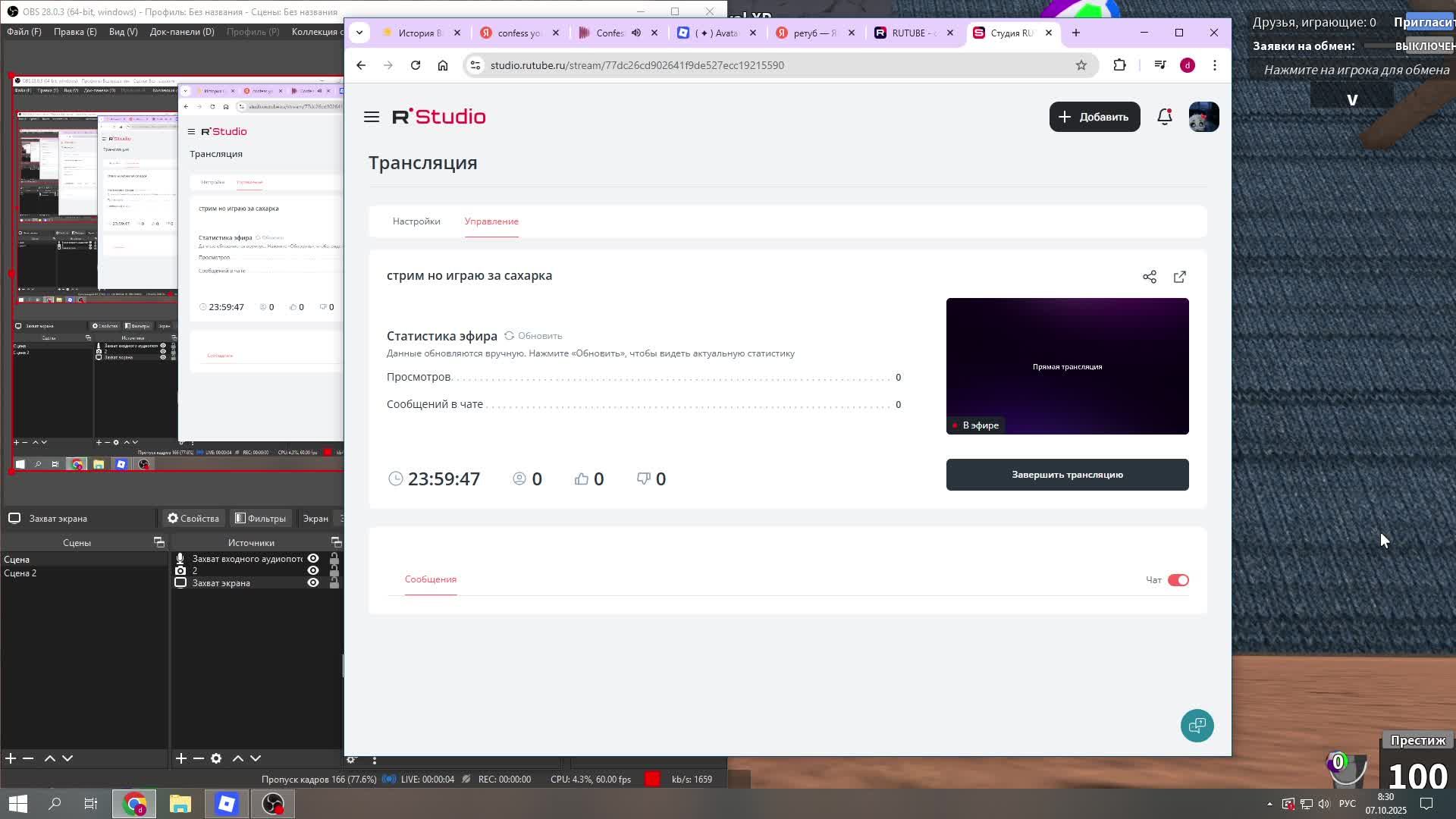1456x819 pixels.
Task: Click the share stream icon
Action: pyautogui.click(x=1150, y=277)
